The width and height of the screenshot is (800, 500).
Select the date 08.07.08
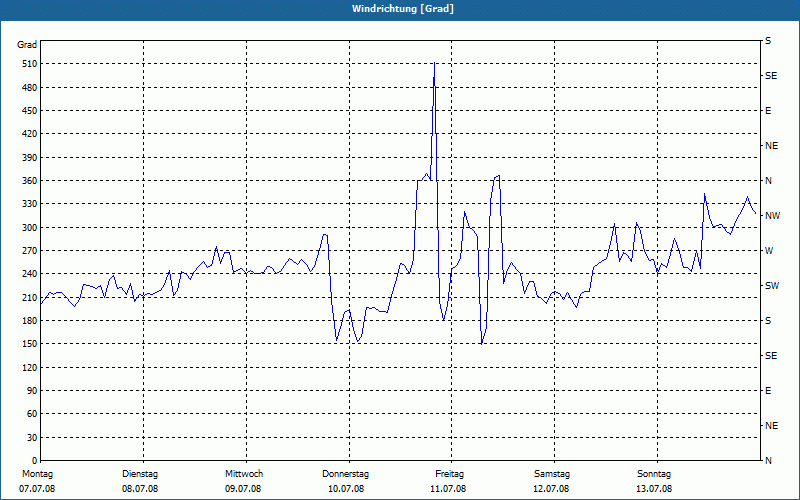click(140, 489)
